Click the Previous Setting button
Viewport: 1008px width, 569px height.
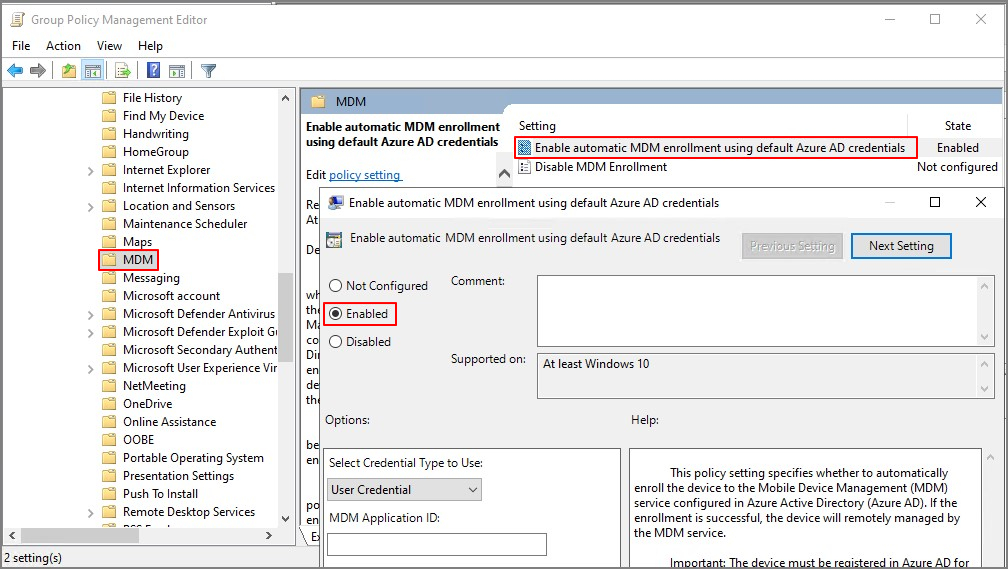click(792, 246)
